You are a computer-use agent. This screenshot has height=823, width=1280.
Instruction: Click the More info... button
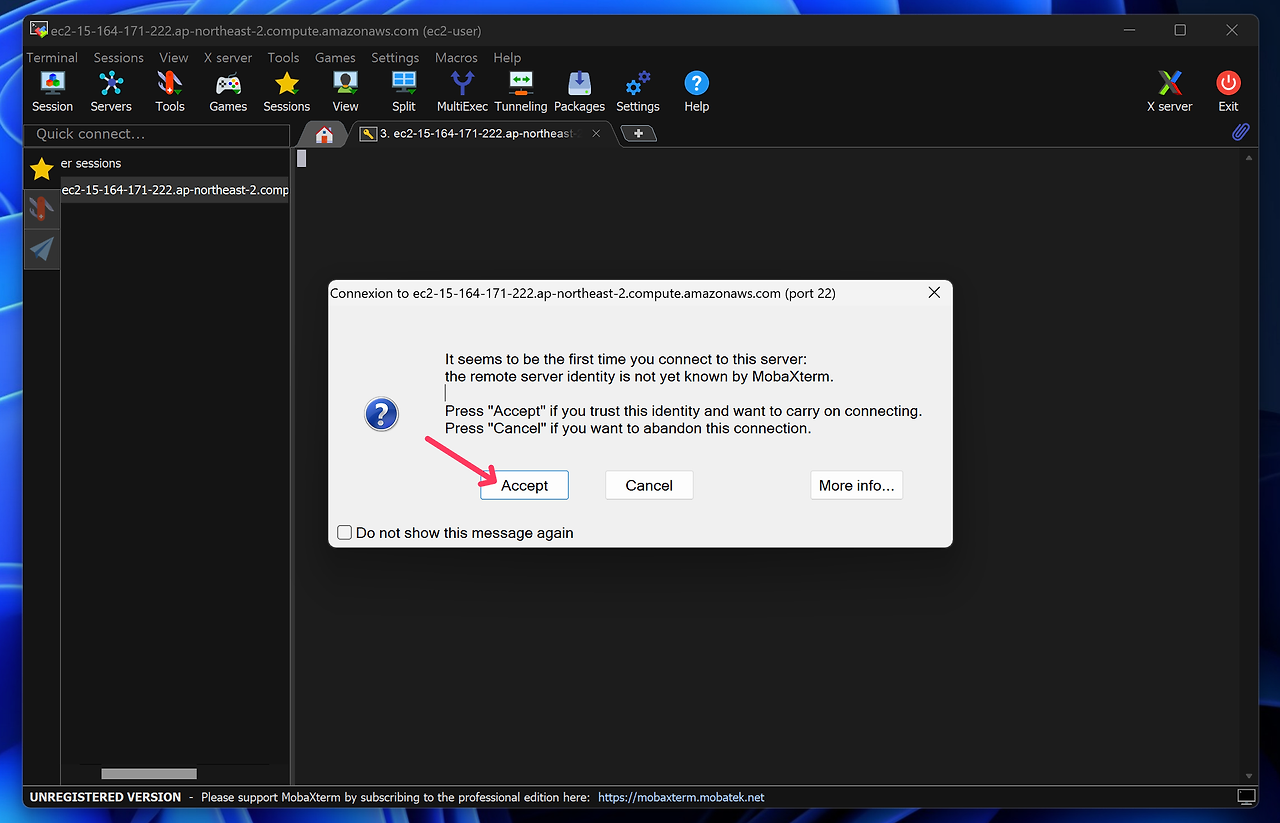coord(857,485)
